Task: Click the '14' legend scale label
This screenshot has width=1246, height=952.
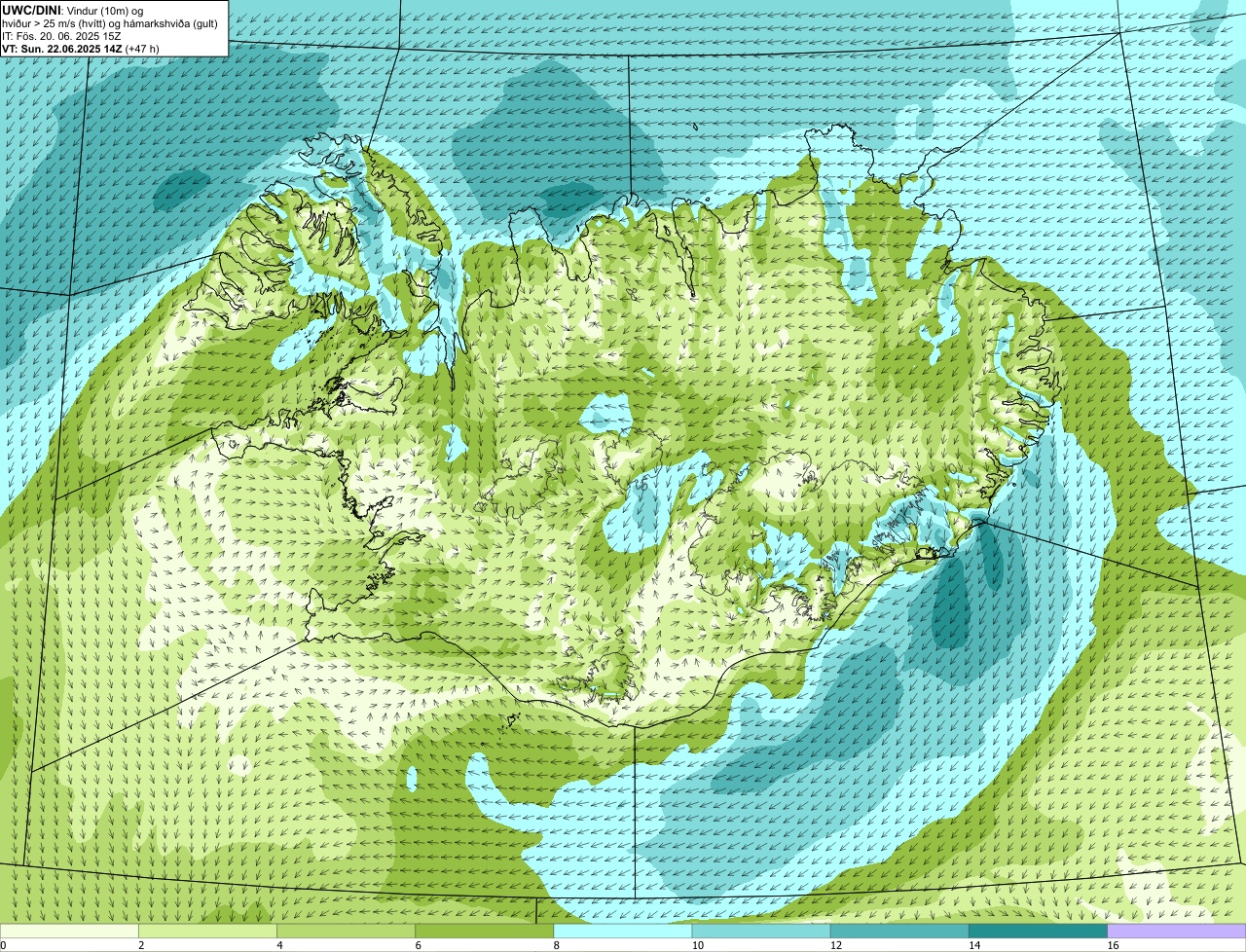Action: point(974,945)
